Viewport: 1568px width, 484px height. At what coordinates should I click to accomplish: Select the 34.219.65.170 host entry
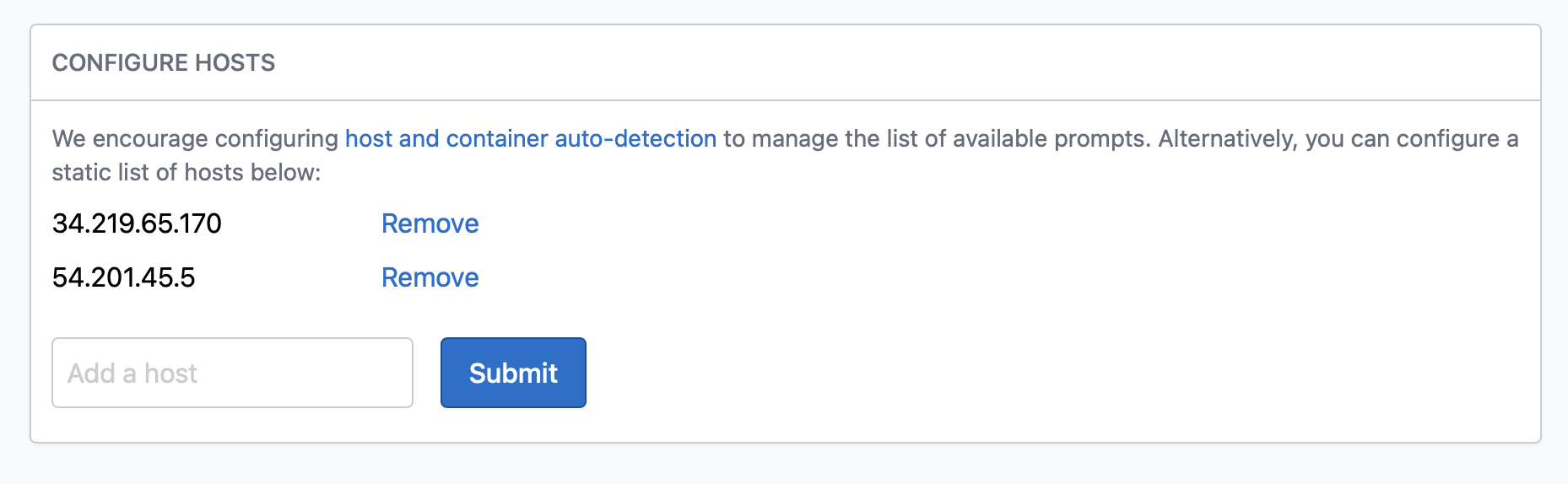[x=137, y=223]
